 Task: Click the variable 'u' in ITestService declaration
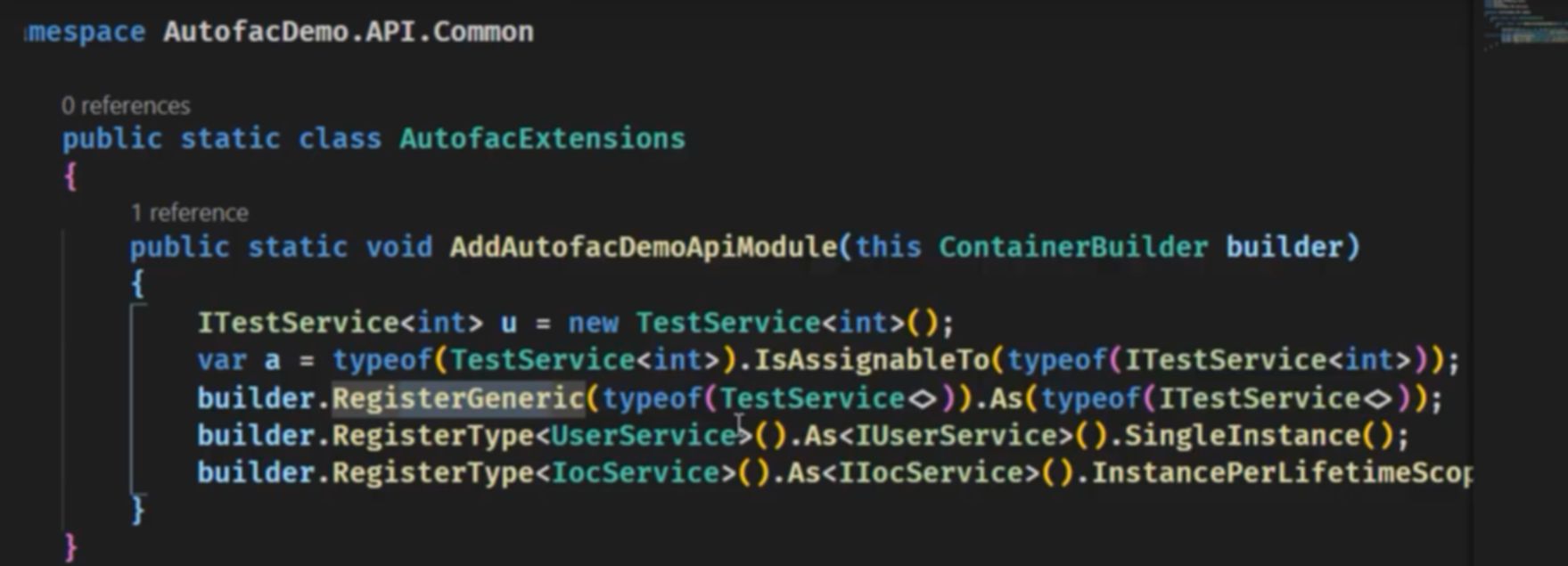(x=508, y=323)
